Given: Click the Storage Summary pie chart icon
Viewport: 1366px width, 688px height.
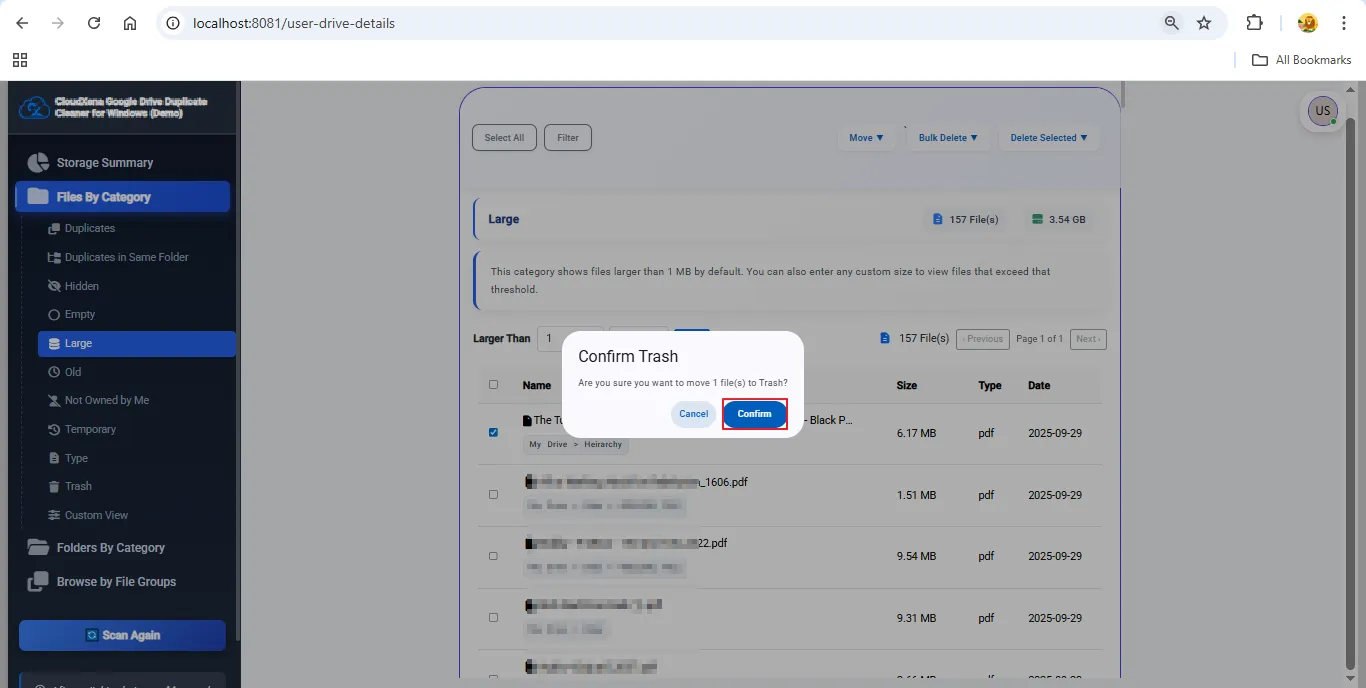Looking at the screenshot, I should (38, 162).
